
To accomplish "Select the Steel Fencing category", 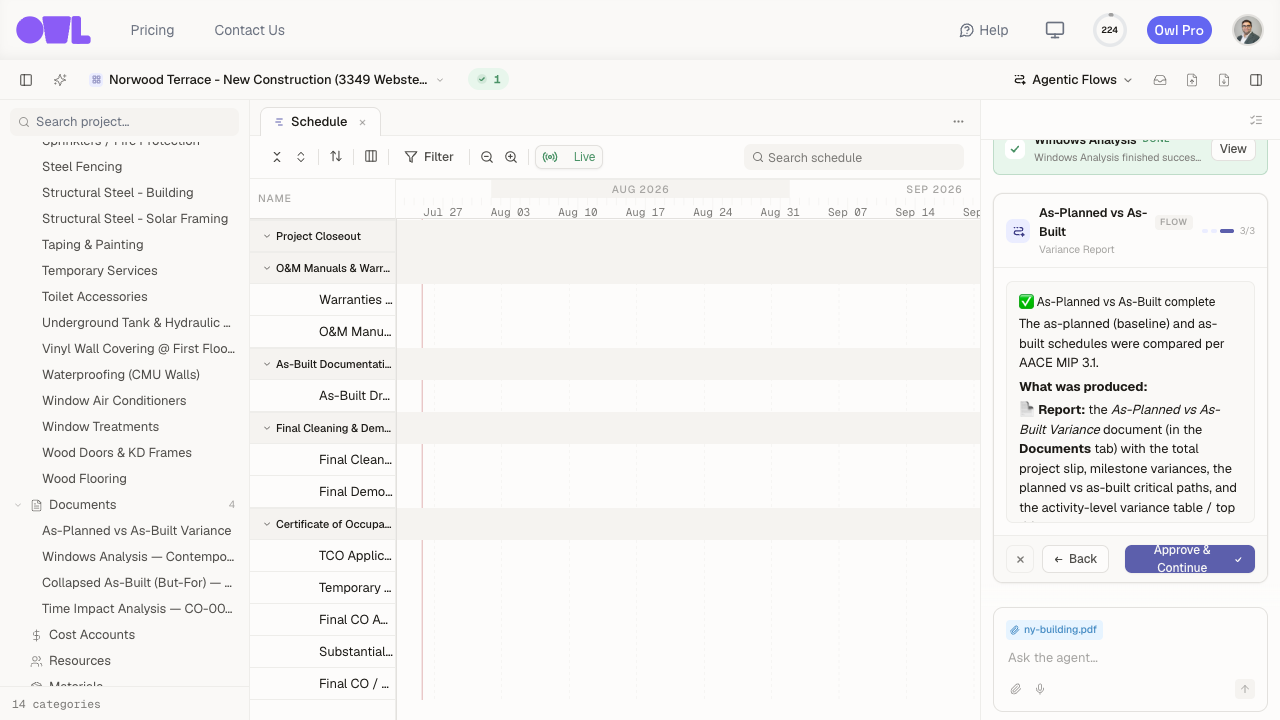I will click(82, 167).
